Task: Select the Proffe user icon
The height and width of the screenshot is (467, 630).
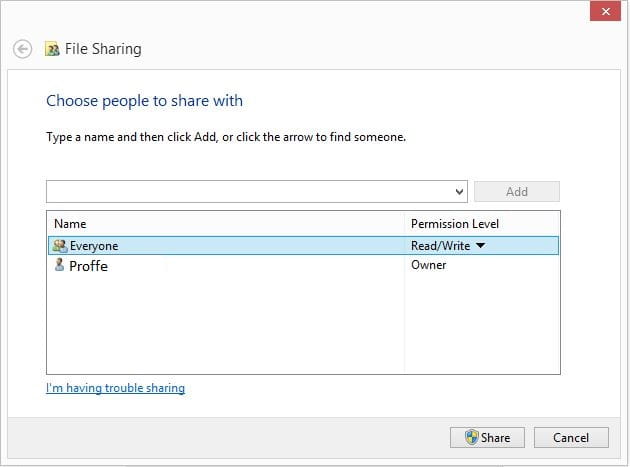Action: 59,265
